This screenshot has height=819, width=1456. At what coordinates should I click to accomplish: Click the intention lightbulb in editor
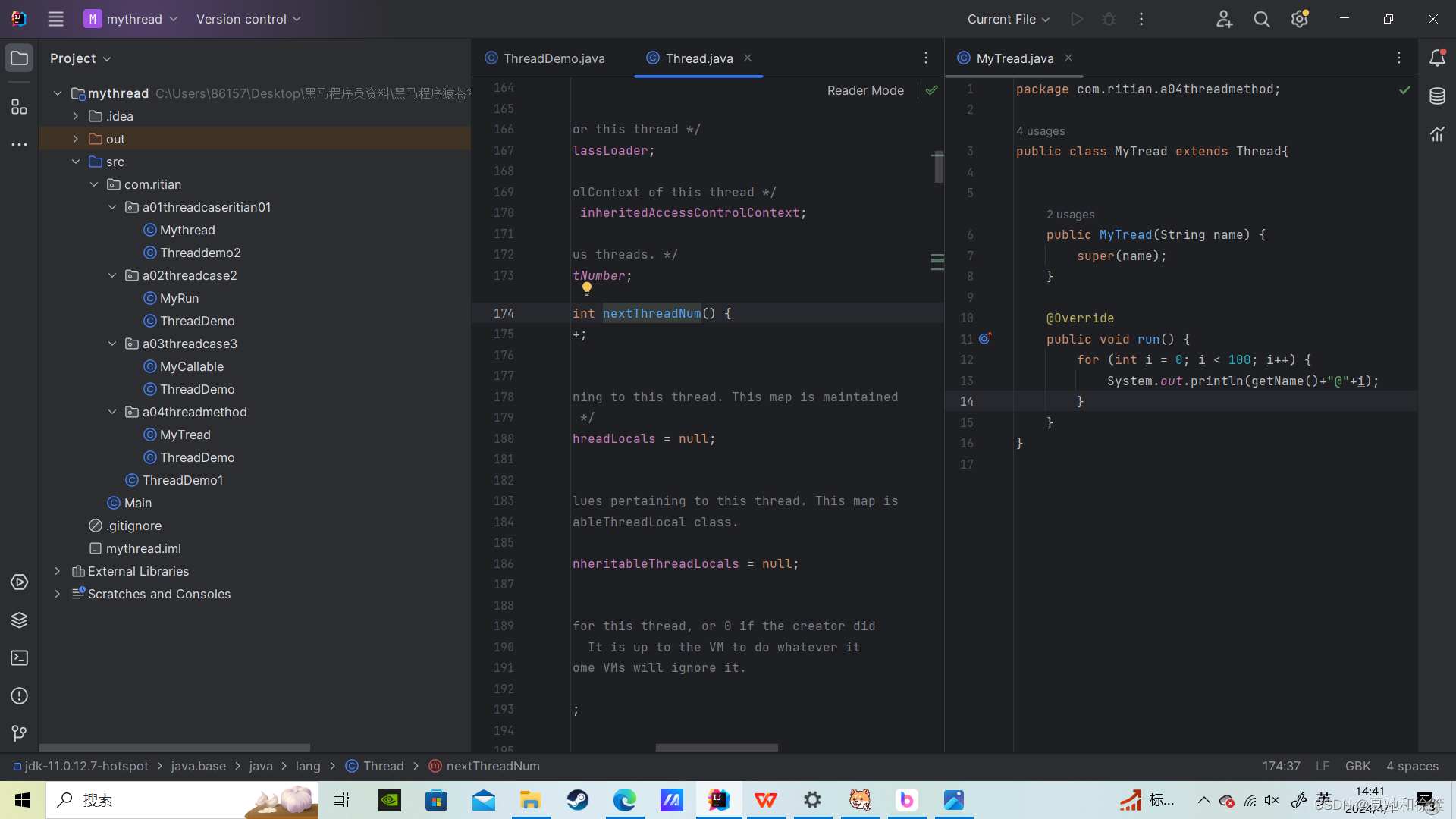pos(586,288)
